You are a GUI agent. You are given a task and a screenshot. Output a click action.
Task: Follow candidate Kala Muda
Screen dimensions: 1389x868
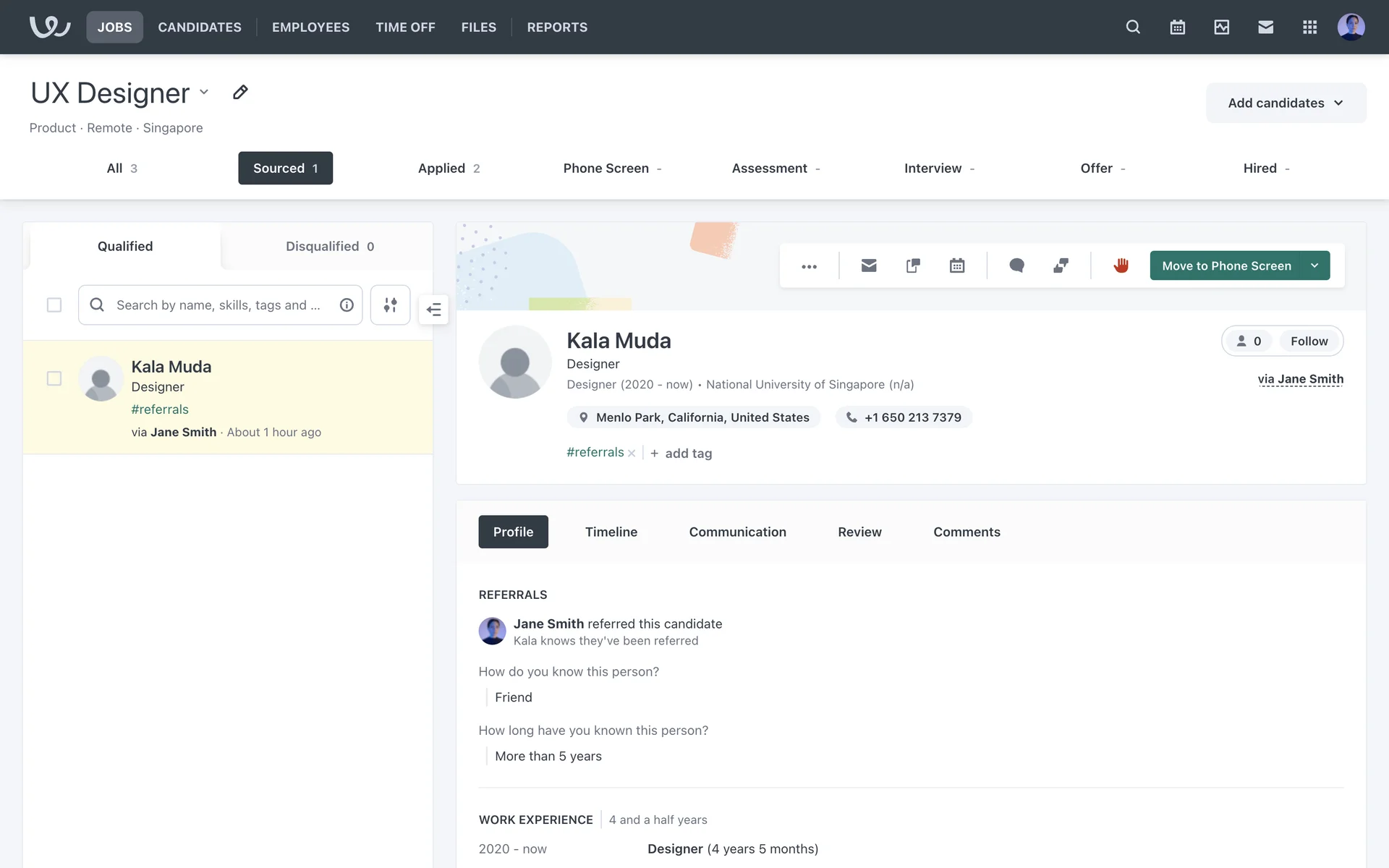pyautogui.click(x=1309, y=341)
